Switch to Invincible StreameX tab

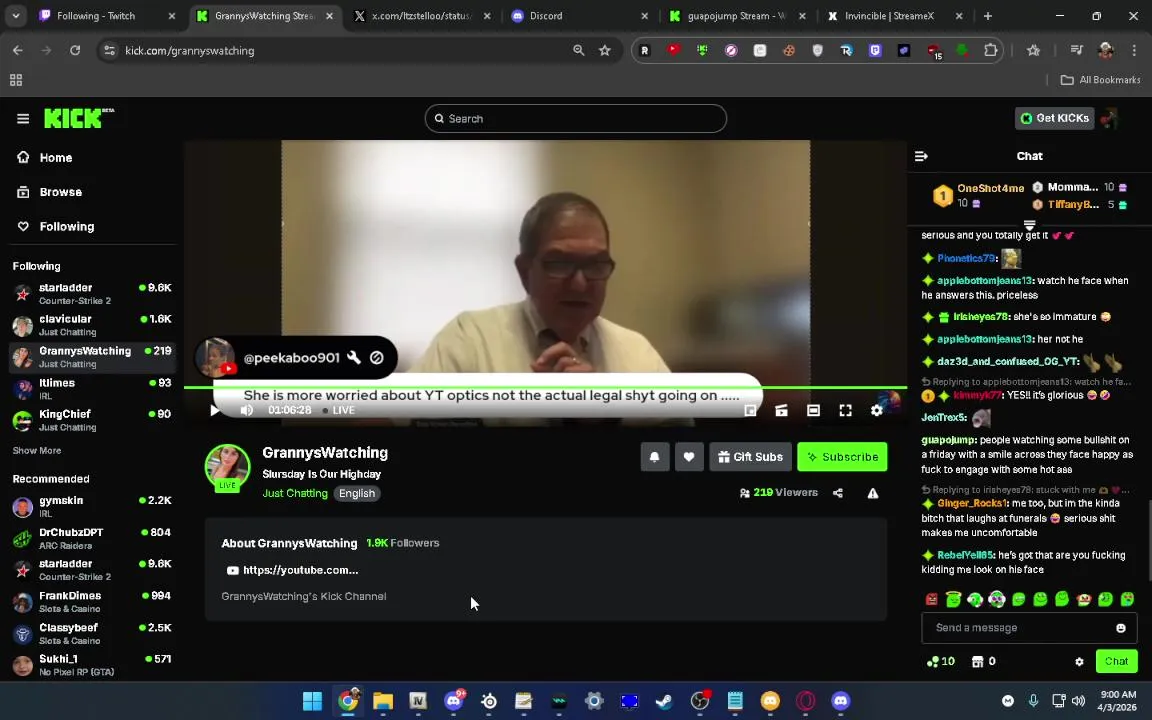coord(894,15)
